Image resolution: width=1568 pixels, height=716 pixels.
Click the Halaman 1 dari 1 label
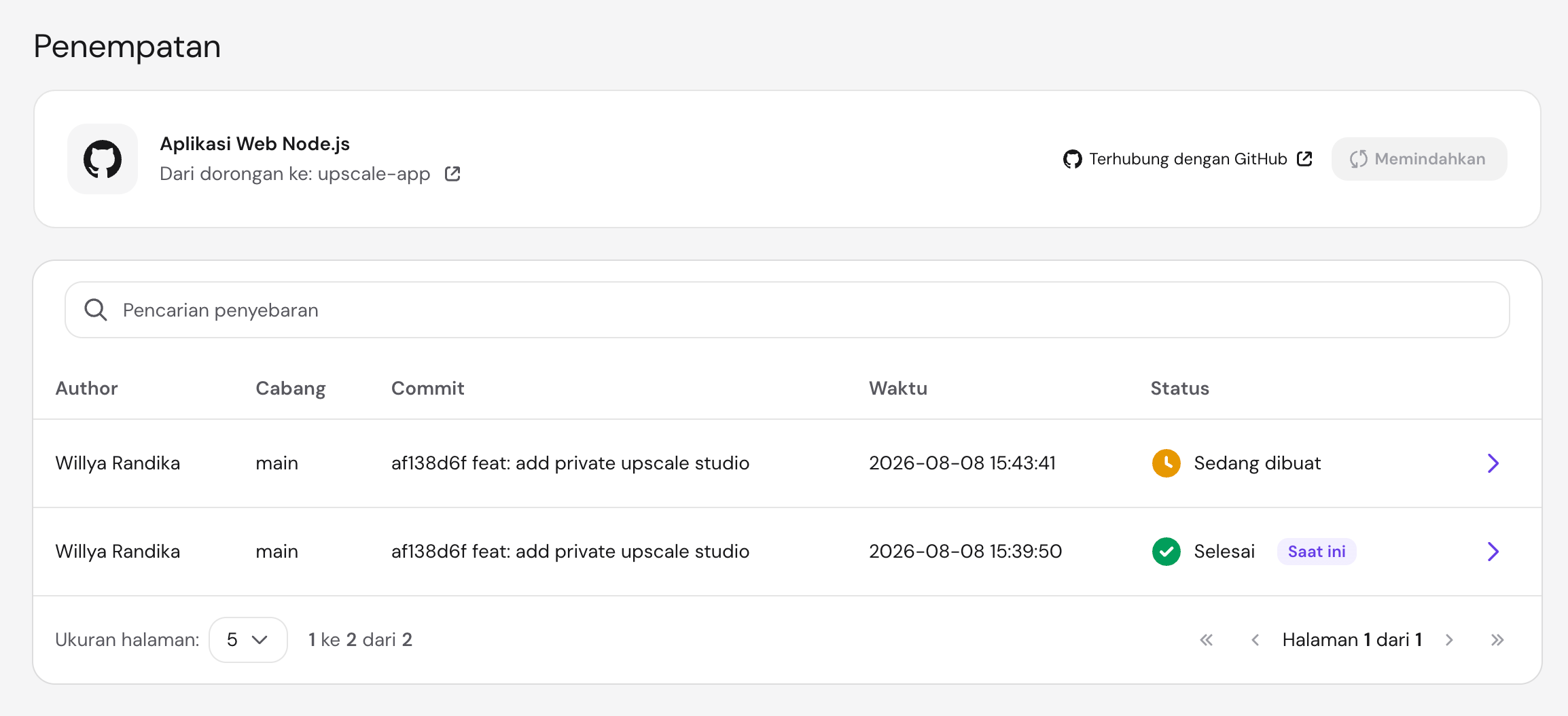1352,640
